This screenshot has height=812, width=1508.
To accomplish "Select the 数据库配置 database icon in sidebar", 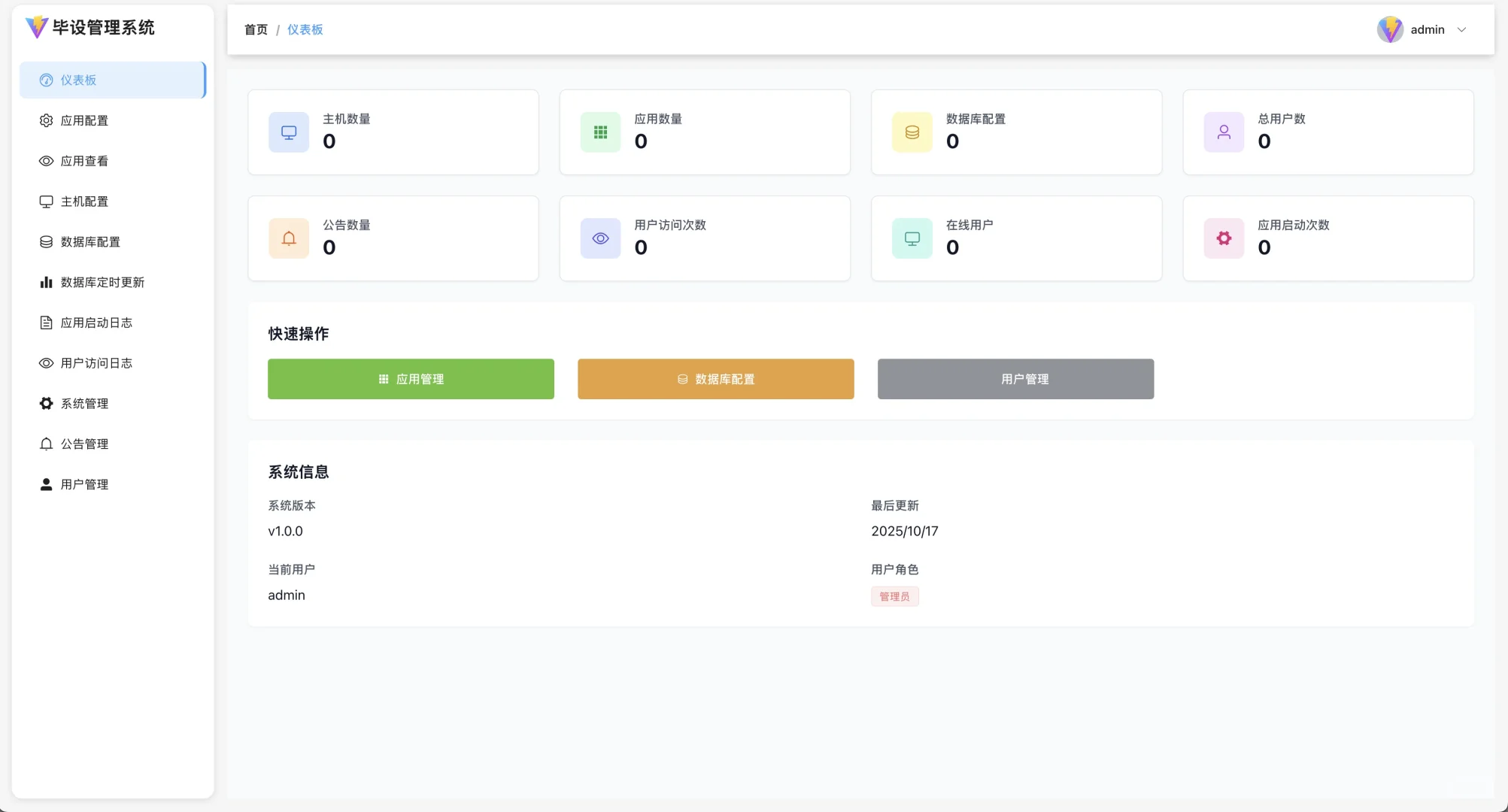I will coord(46,241).
